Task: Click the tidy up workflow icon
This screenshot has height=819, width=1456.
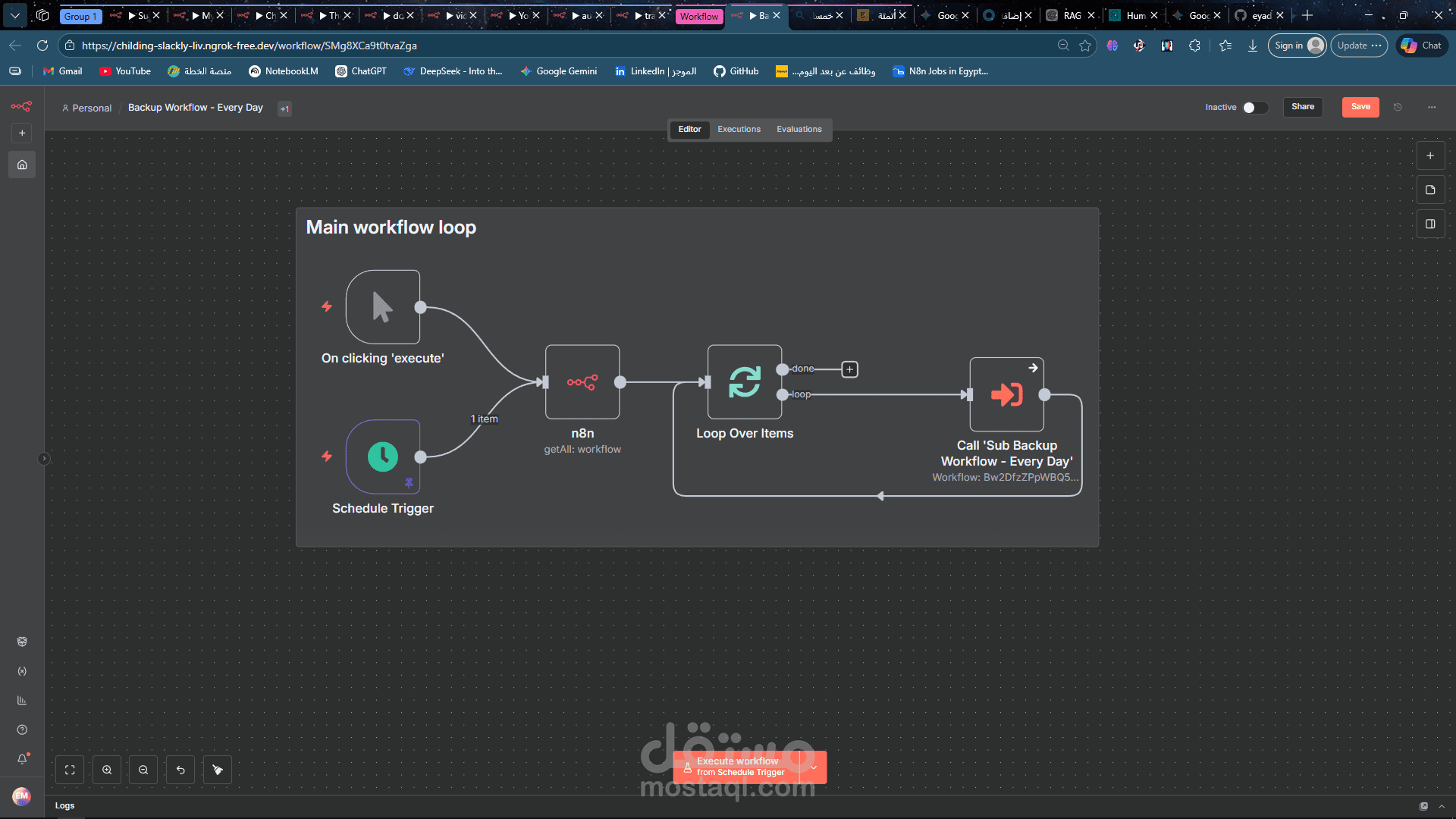Action: (218, 770)
